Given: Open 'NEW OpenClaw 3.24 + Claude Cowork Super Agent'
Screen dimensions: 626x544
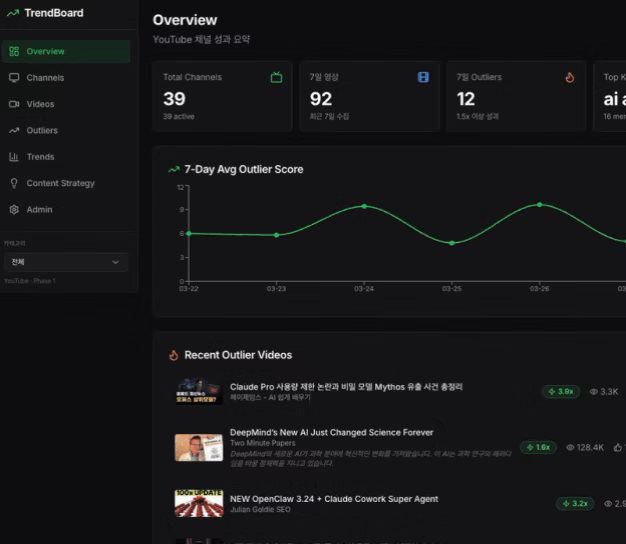Looking at the screenshot, I should click(x=334, y=499).
